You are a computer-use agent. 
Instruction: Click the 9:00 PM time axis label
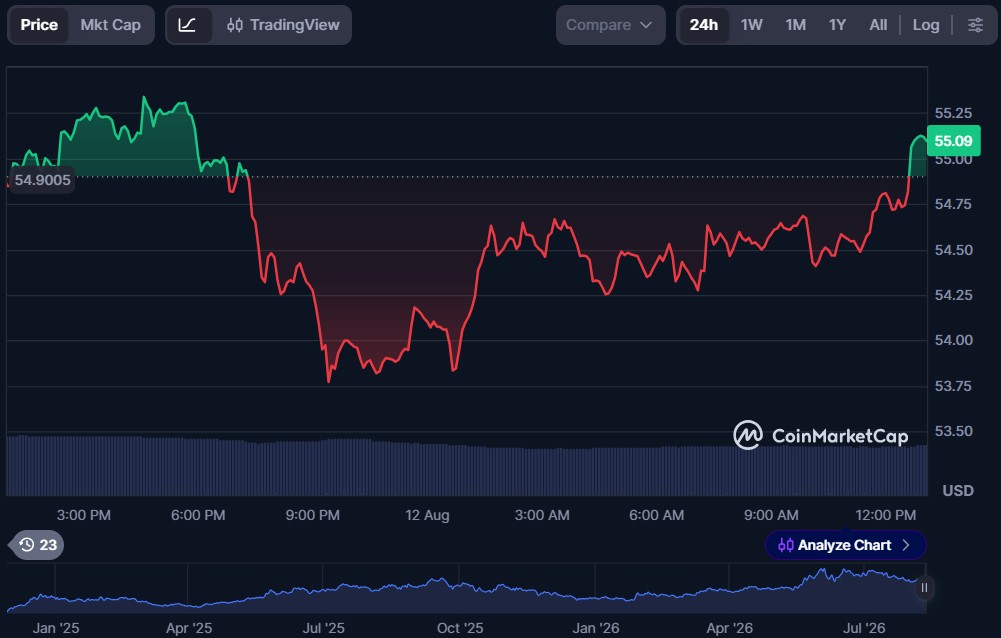[x=312, y=515]
